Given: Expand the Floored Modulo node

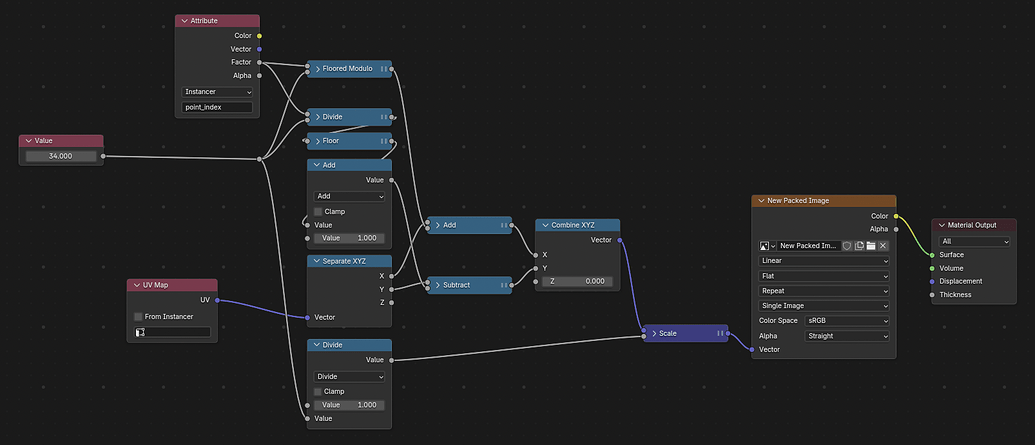Looking at the screenshot, I should pos(317,69).
